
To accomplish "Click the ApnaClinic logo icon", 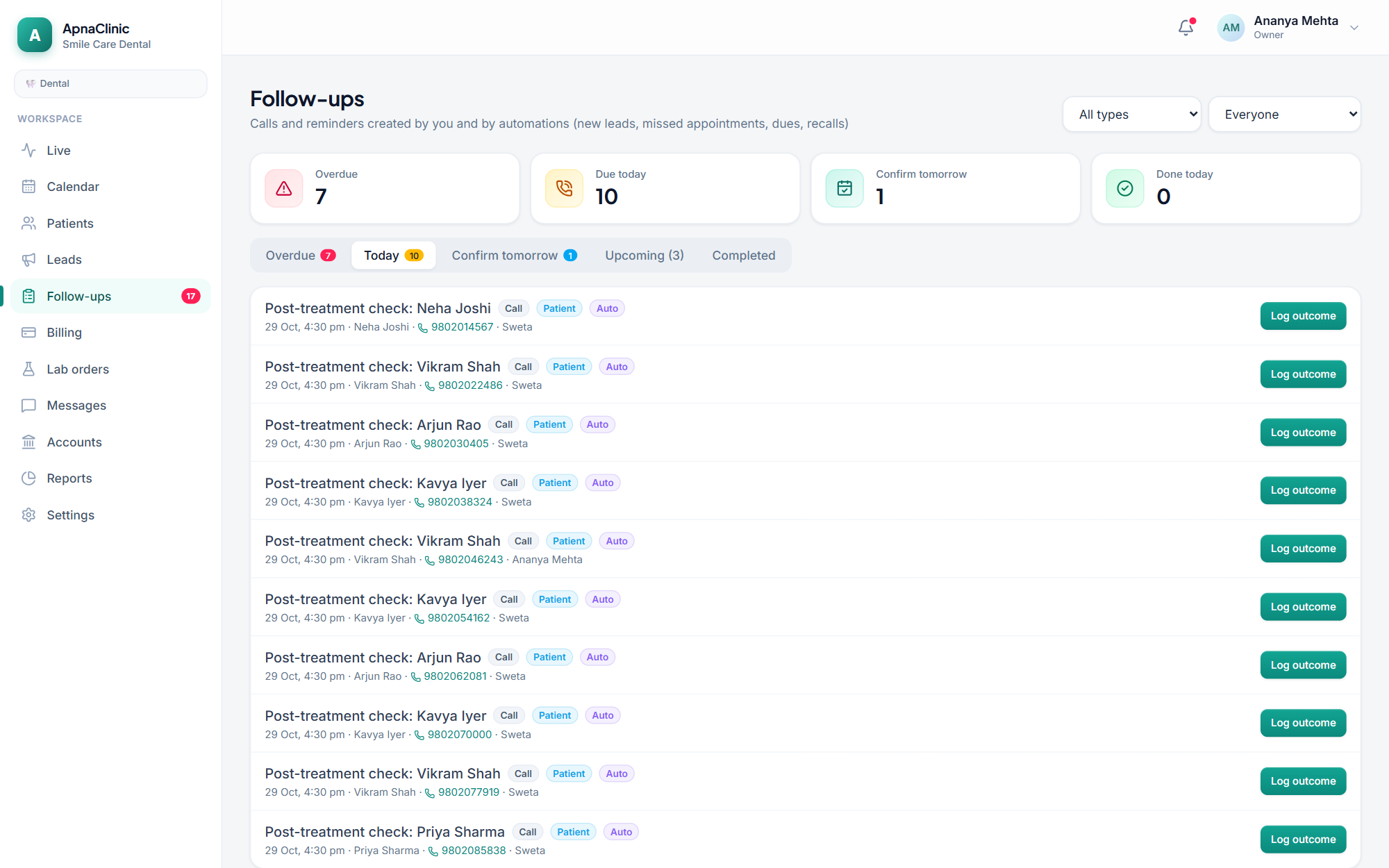I will [x=35, y=35].
